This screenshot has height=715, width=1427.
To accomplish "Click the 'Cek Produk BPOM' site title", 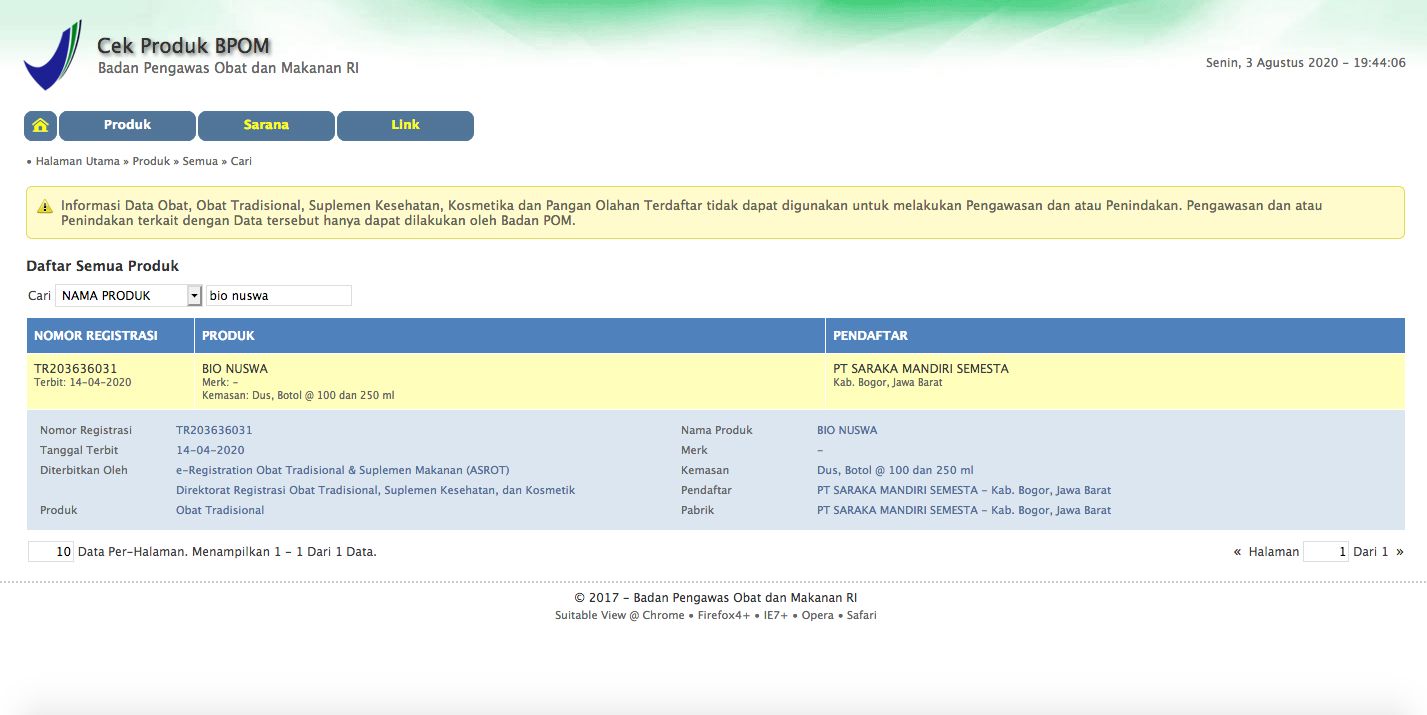I will pos(183,46).
